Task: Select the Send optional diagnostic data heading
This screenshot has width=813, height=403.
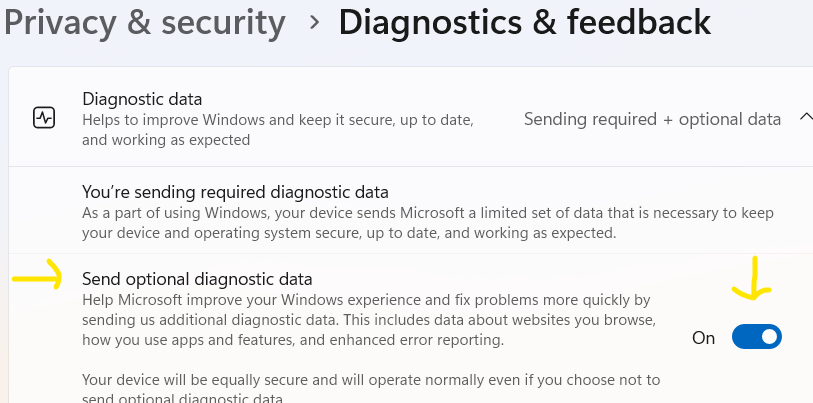Action: (197, 279)
